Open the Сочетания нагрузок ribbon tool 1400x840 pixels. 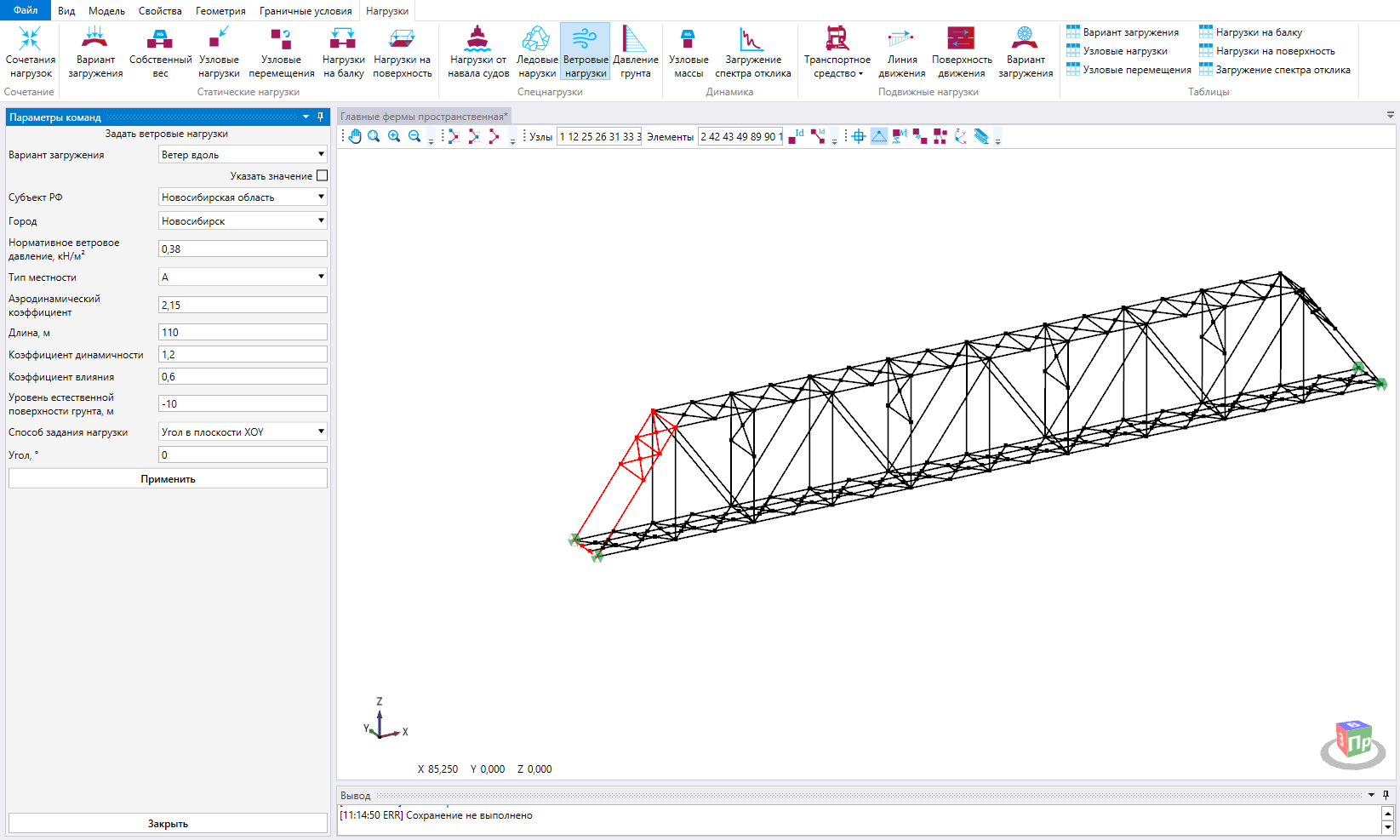click(x=31, y=52)
